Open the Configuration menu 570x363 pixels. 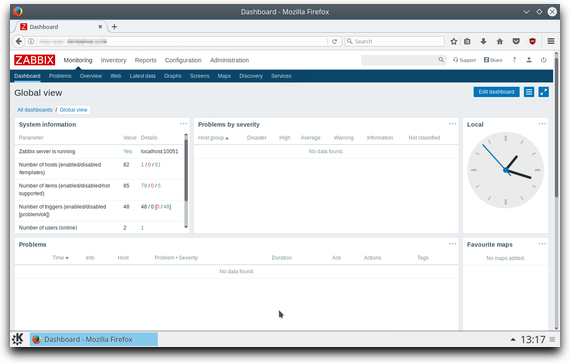pyautogui.click(x=183, y=60)
